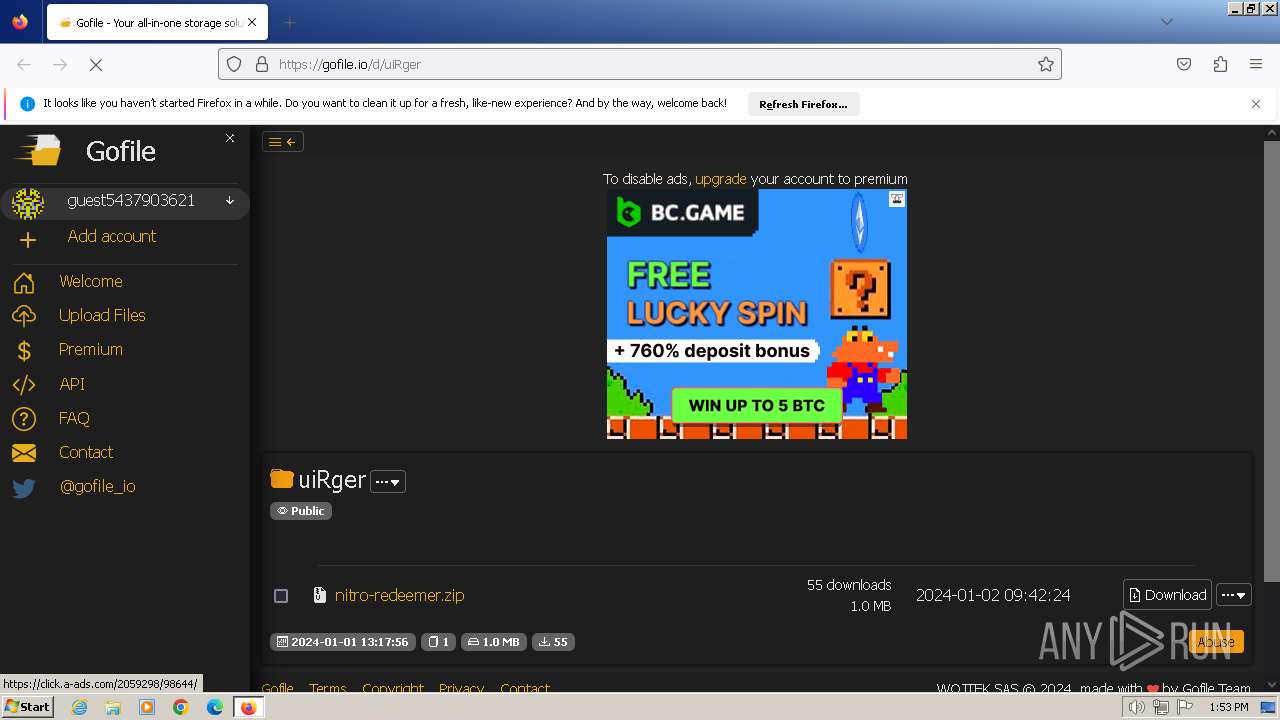The width and height of the screenshot is (1280, 720).
Task: Click the API code brackets icon
Action: (24, 384)
